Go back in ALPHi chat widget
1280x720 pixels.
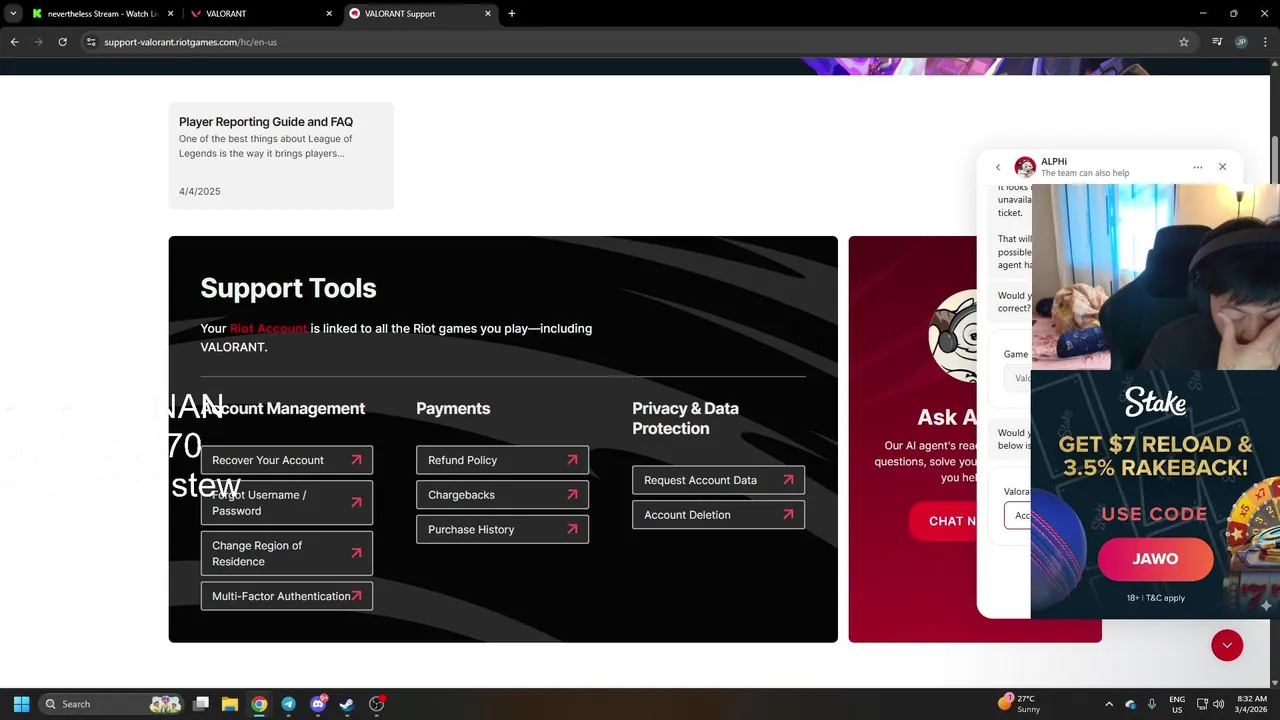(997, 167)
